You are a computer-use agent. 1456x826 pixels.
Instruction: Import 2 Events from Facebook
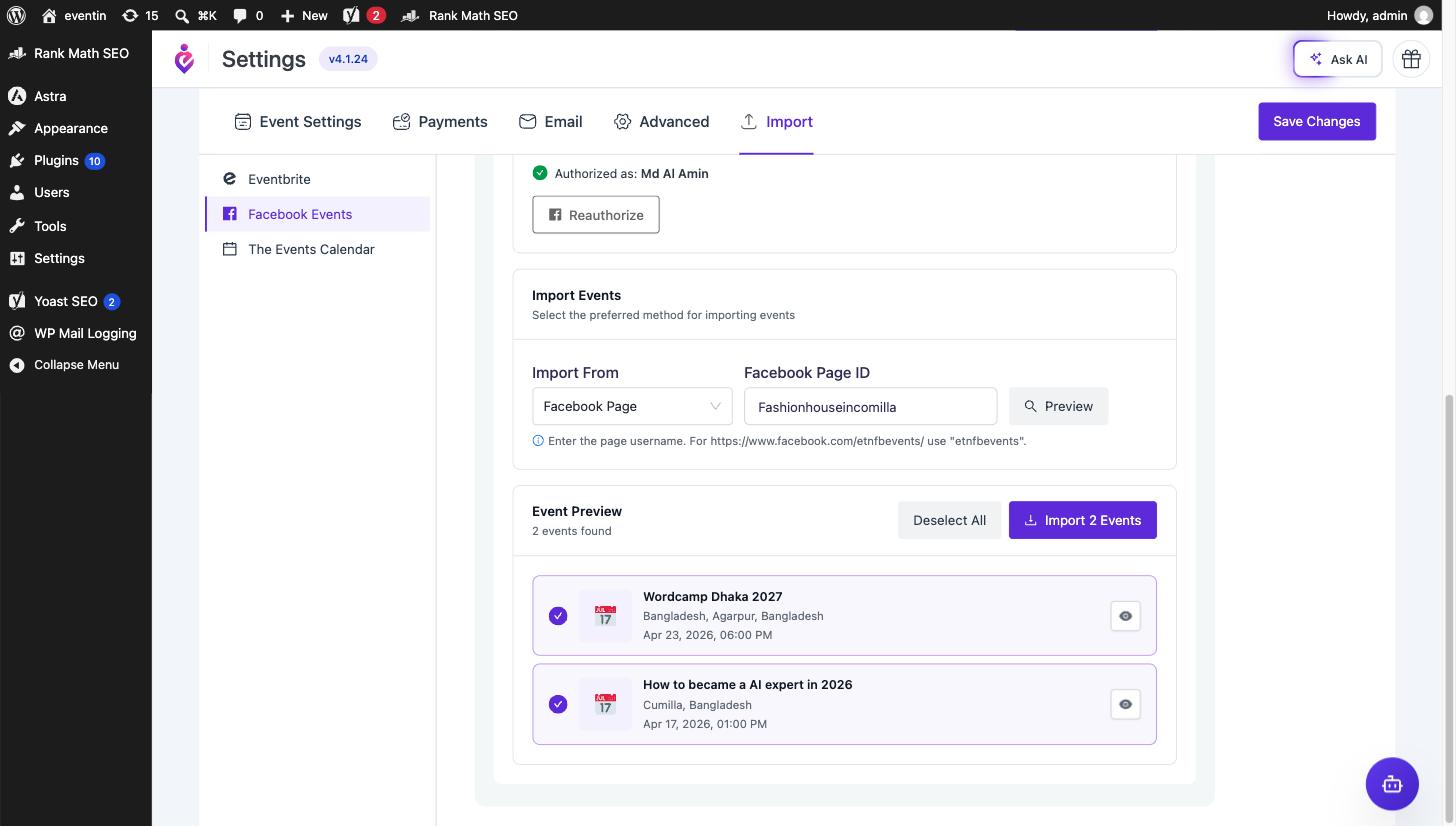pos(1082,520)
